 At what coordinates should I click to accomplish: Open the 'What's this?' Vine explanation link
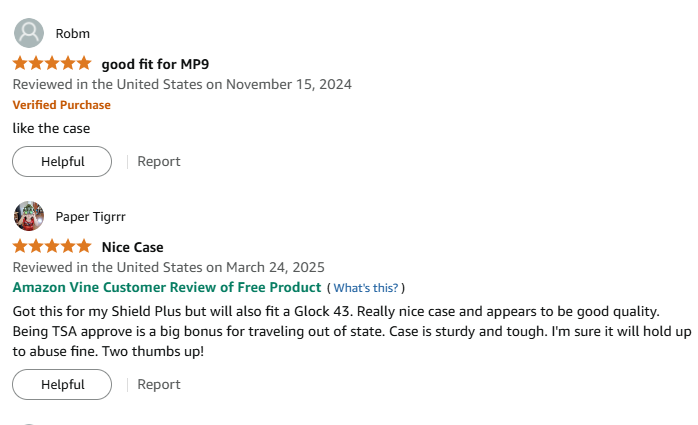(365, 288)
